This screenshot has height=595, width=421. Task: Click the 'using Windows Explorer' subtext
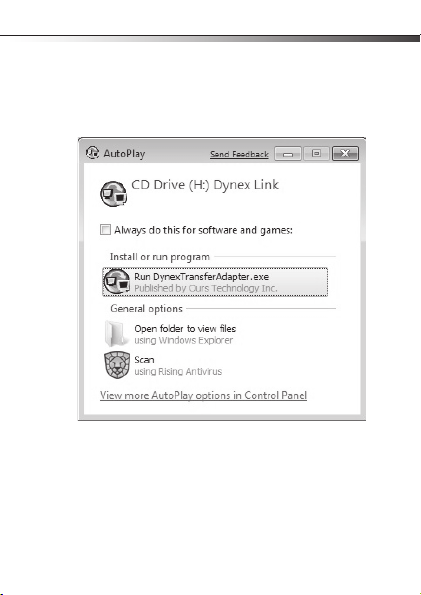point(183,340)
